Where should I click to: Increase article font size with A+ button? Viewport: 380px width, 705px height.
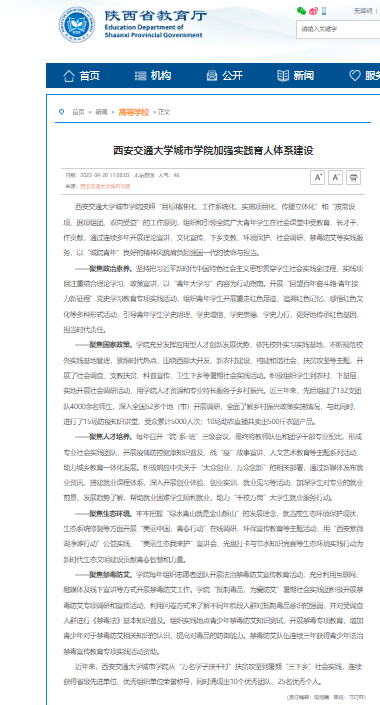pos(317,178)
